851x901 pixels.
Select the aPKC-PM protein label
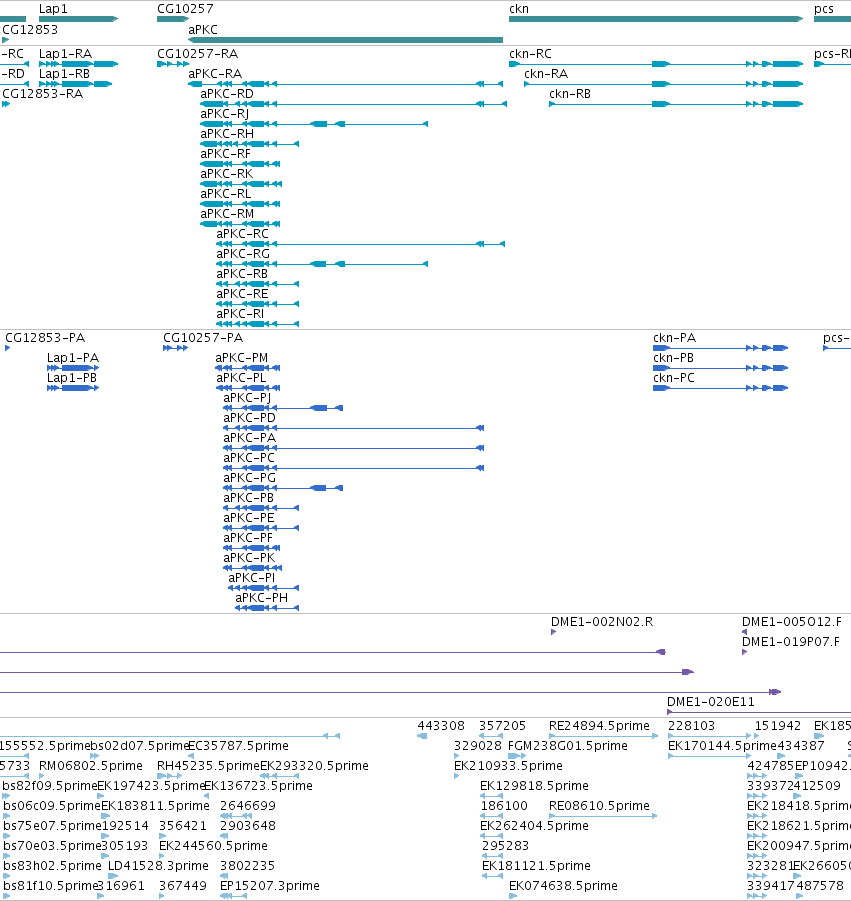[x=241, y=357]
